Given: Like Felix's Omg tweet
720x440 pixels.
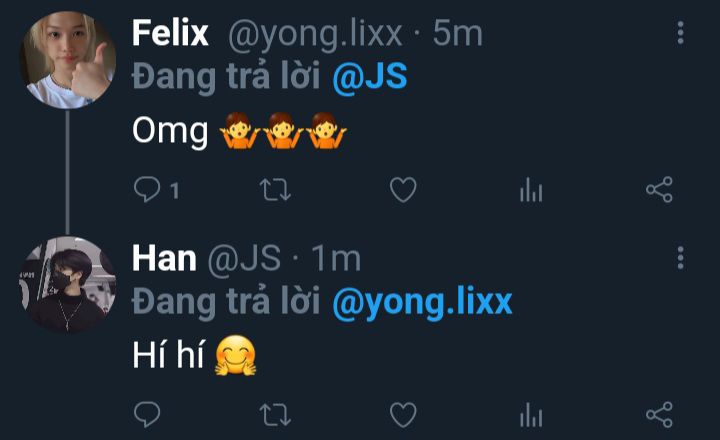Looking at the screenshot, I should [403, 190].
